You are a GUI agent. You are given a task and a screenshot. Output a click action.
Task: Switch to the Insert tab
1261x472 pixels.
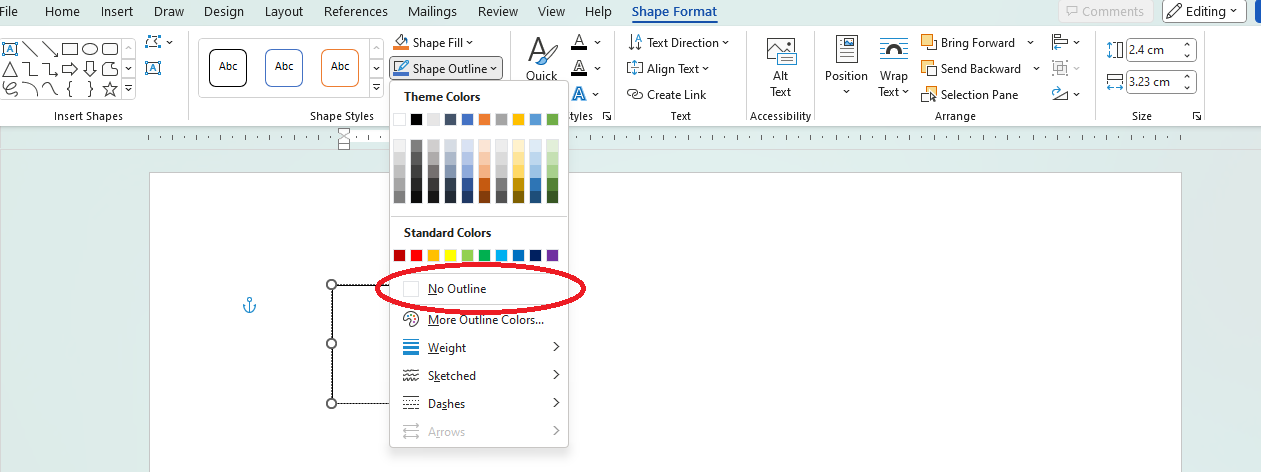(117, 12)
